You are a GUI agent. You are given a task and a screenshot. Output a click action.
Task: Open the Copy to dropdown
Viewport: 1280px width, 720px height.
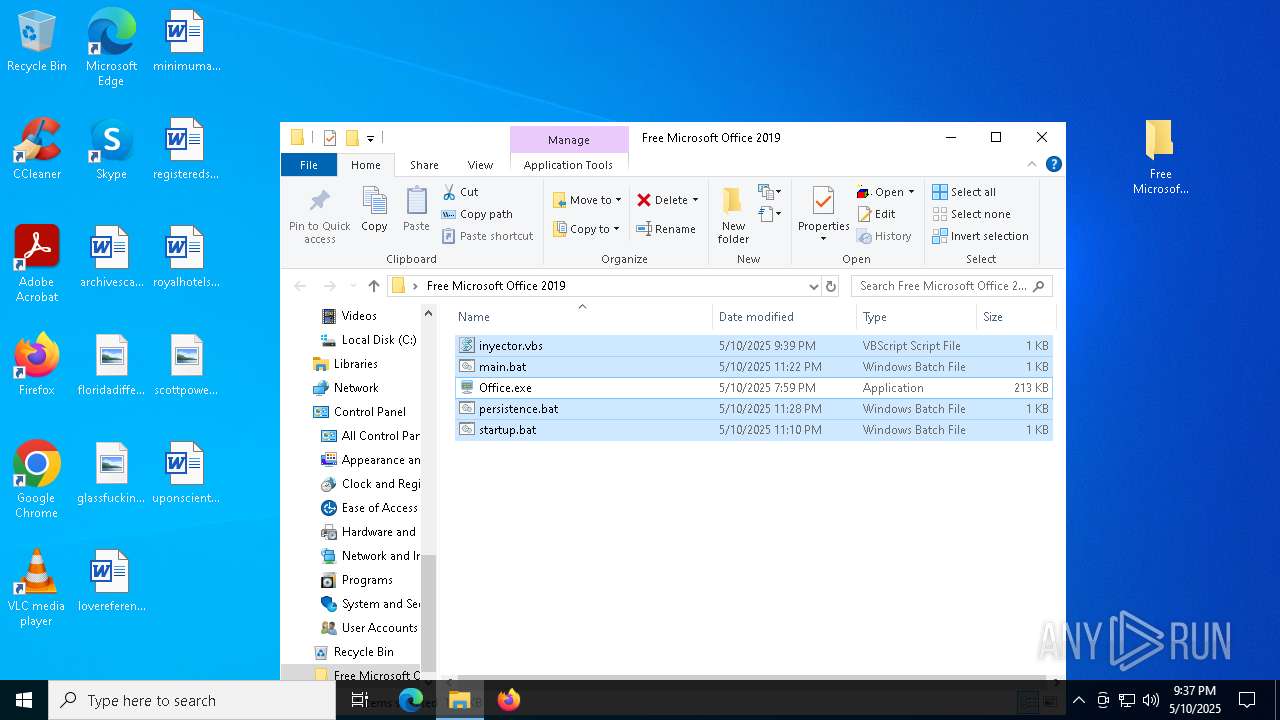(586, 229)
